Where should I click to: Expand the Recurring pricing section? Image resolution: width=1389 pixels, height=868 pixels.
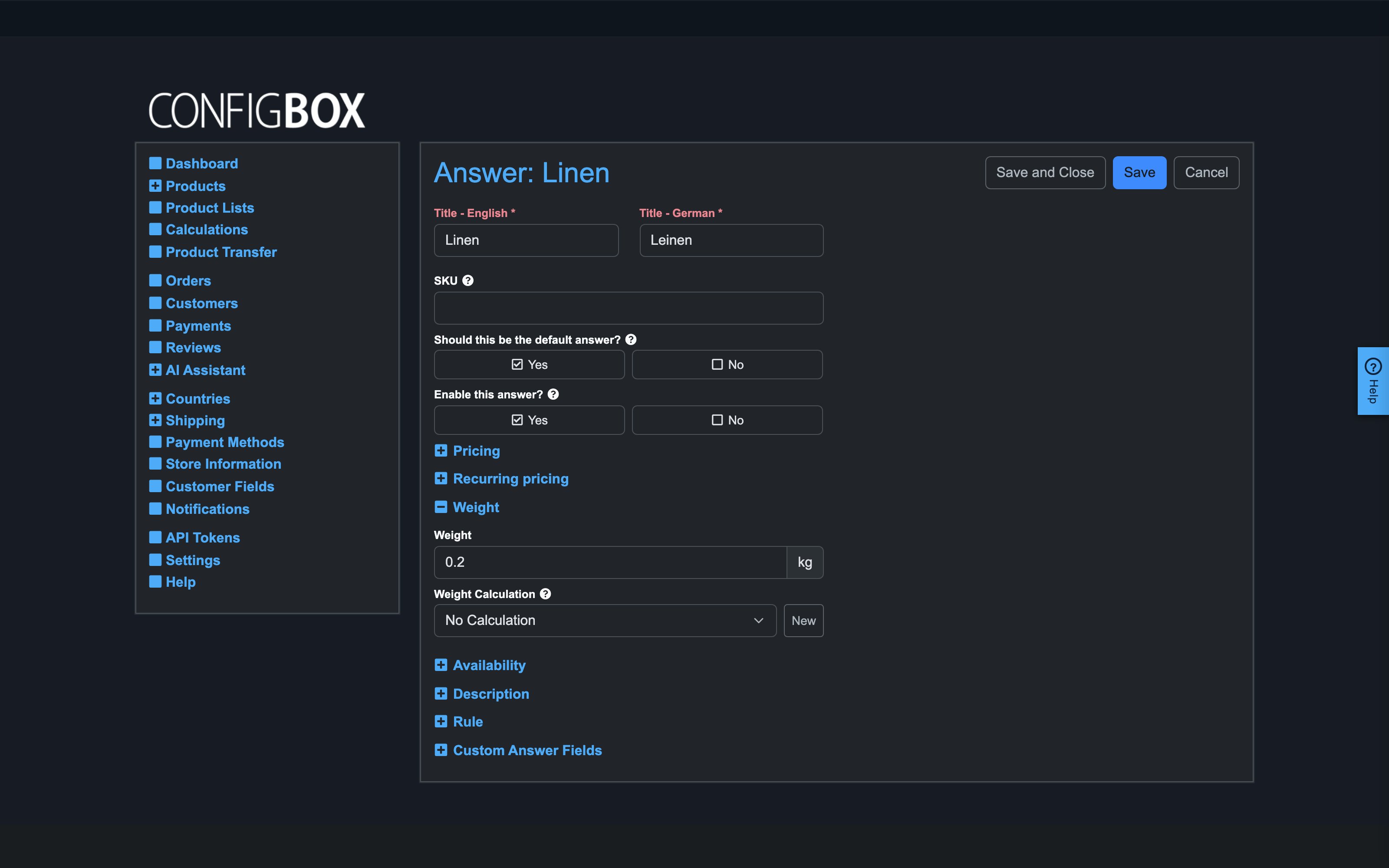tap(502, 479)
